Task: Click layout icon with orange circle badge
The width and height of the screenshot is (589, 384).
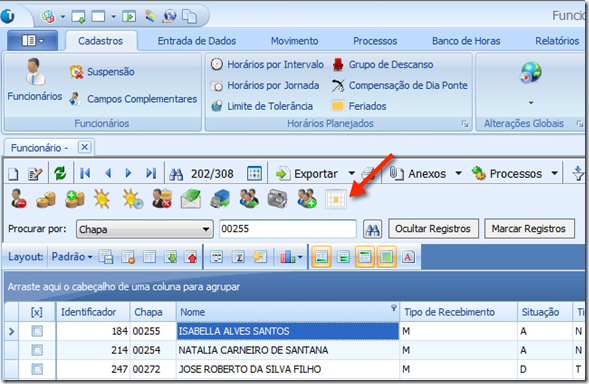Action: [128, 257]
